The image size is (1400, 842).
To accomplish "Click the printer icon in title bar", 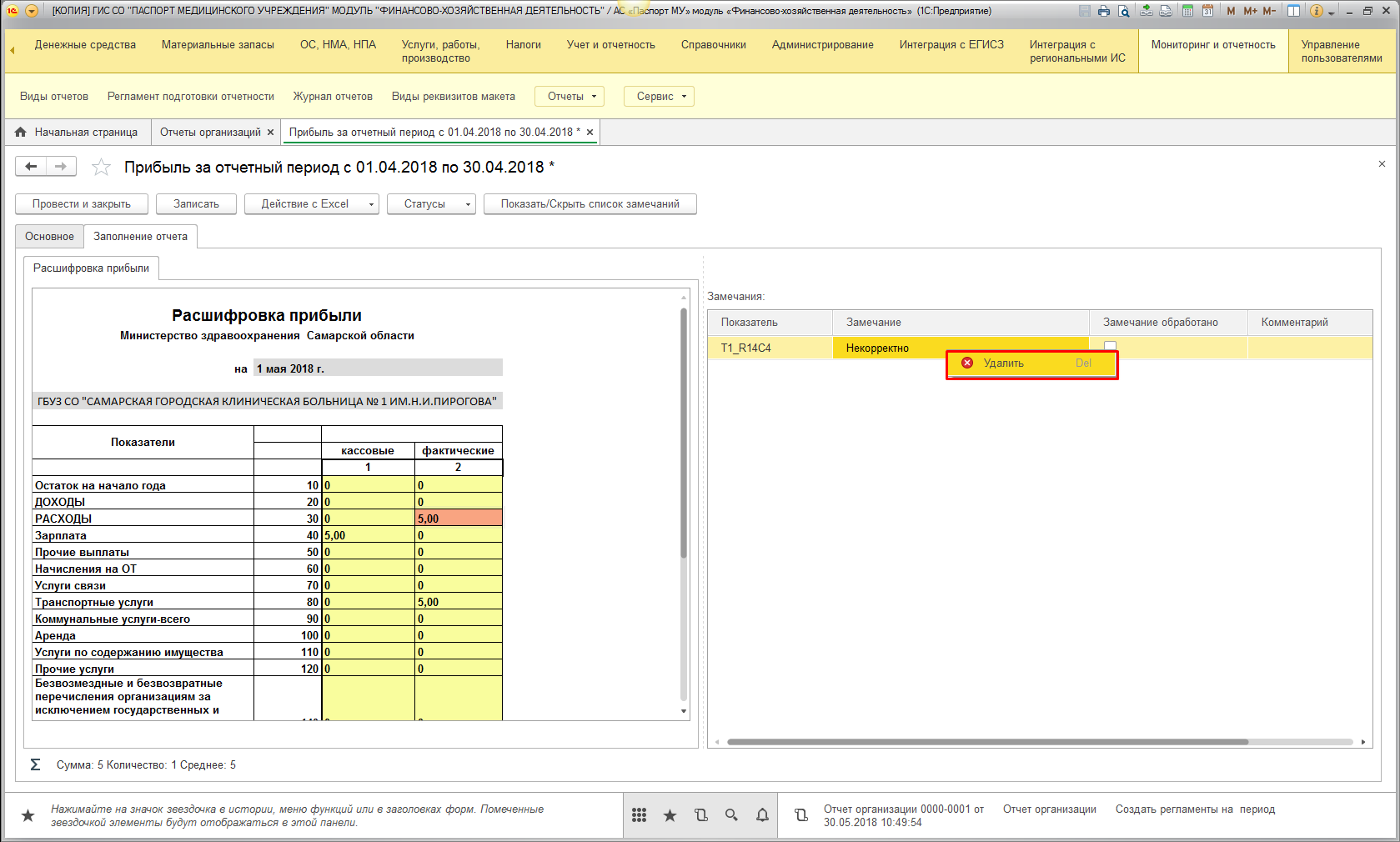I will tap(1104, 11).
